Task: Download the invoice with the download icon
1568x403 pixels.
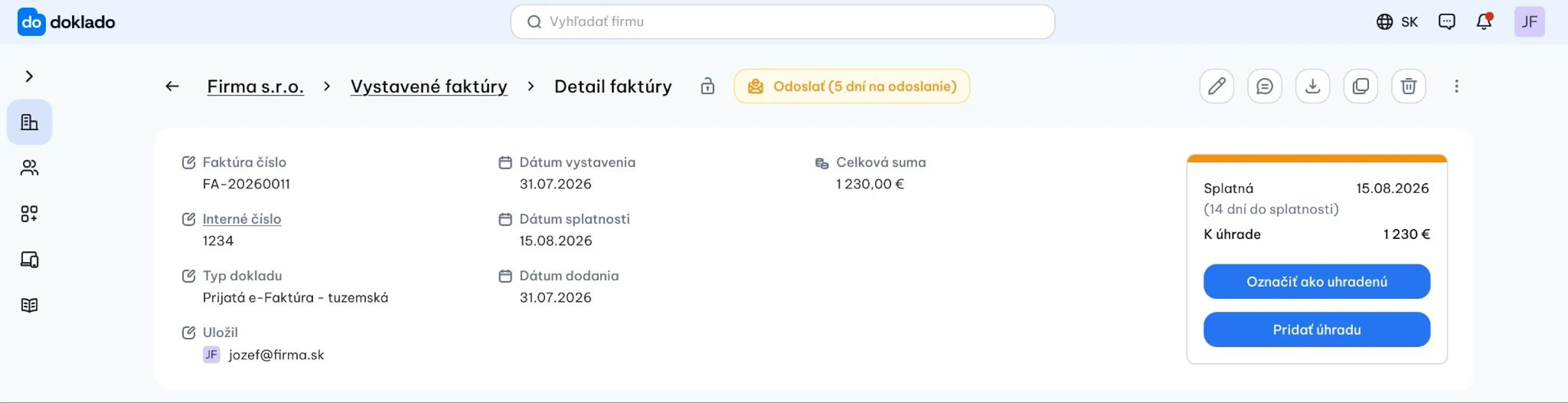Action: [x=1312, y=86]
